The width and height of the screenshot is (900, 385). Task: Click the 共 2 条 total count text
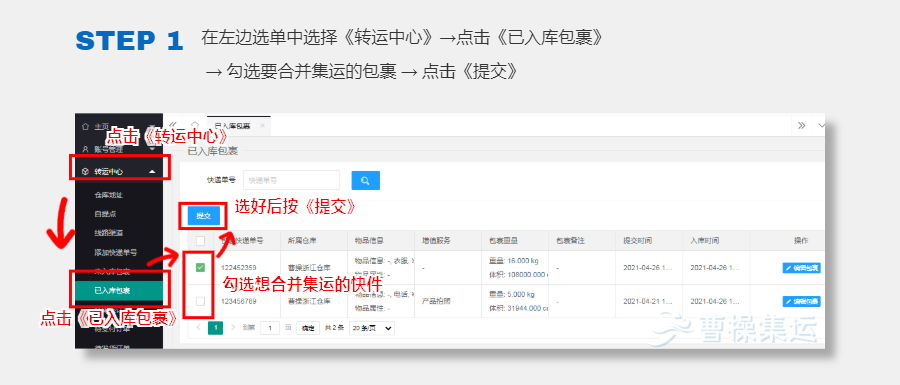[x=334, y=328]
